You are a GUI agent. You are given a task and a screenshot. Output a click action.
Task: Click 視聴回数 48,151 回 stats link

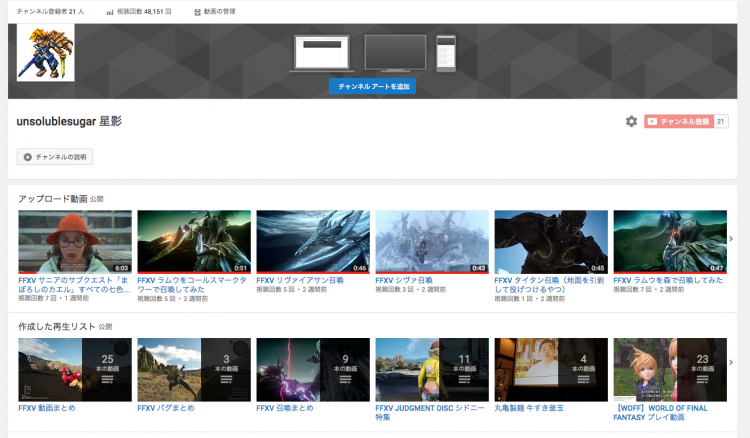click(144, 11)
